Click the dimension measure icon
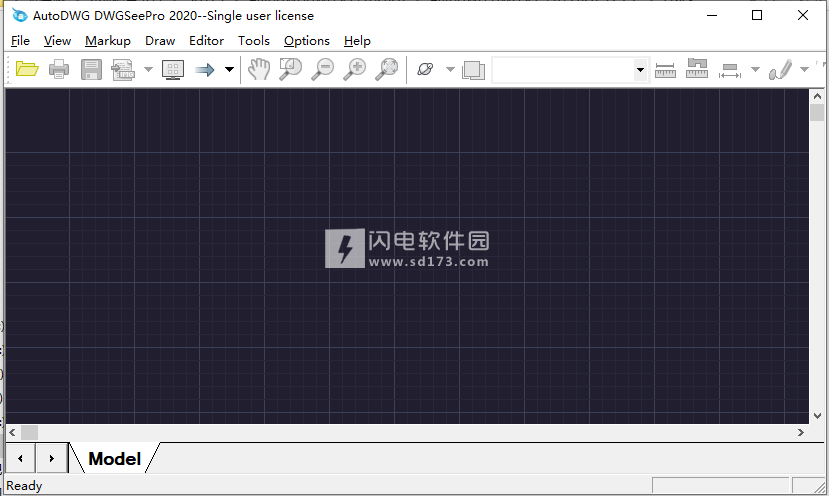This screenshot has width=829, height=496. pyautogui.click(x=730, y=70)
